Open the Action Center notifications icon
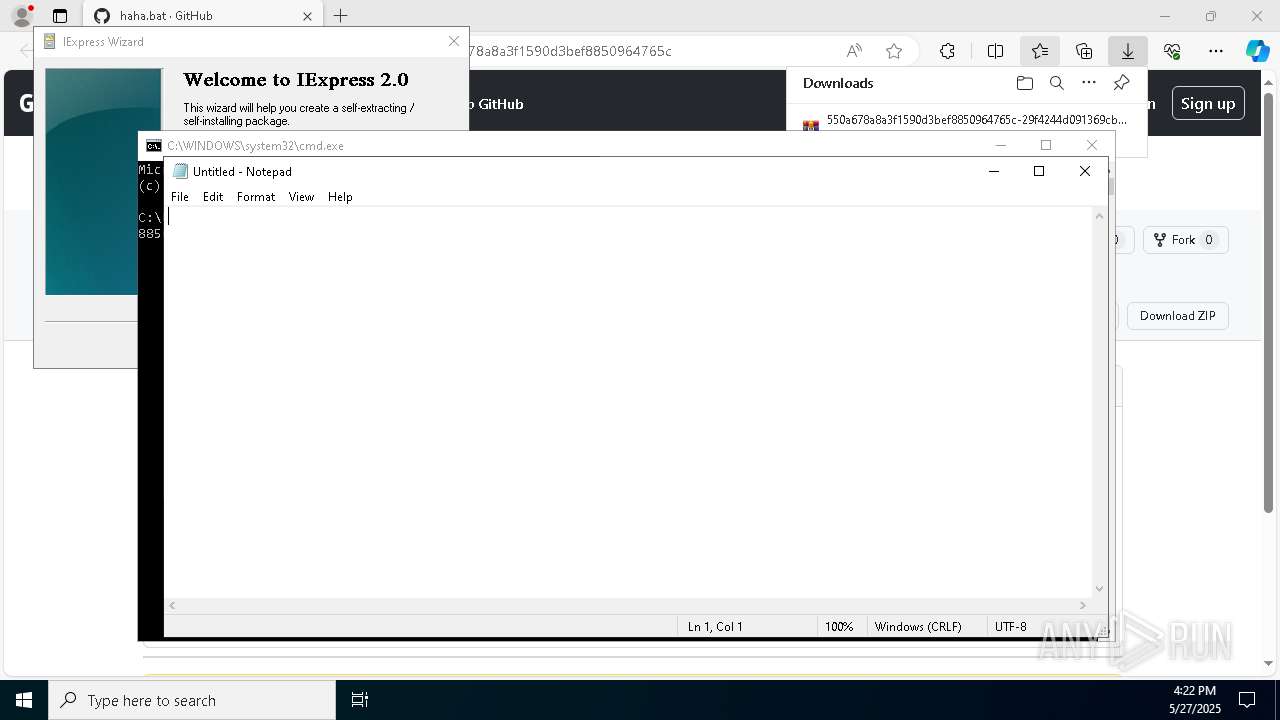Screen dimensions: 1280x720 click(1247, 700)
